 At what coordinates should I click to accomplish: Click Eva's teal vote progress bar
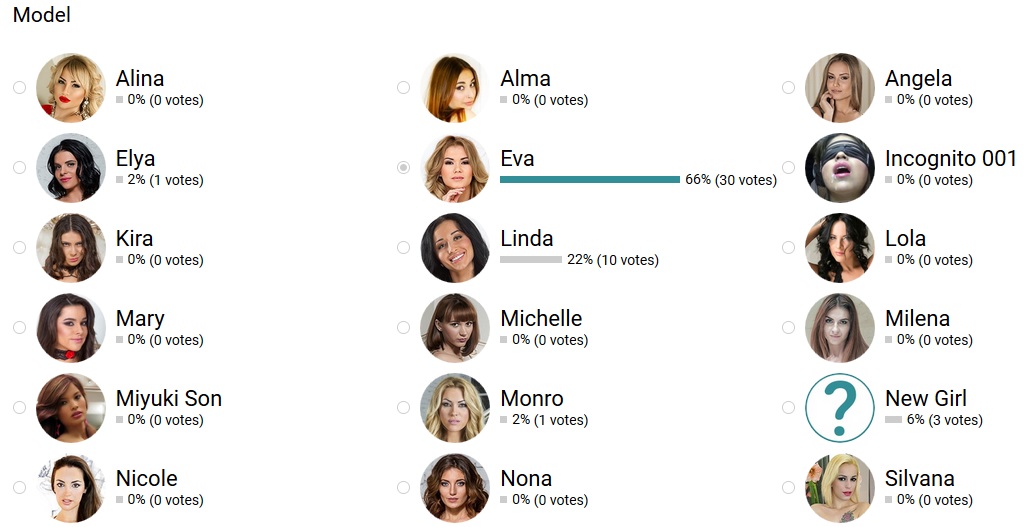point(590,180)
